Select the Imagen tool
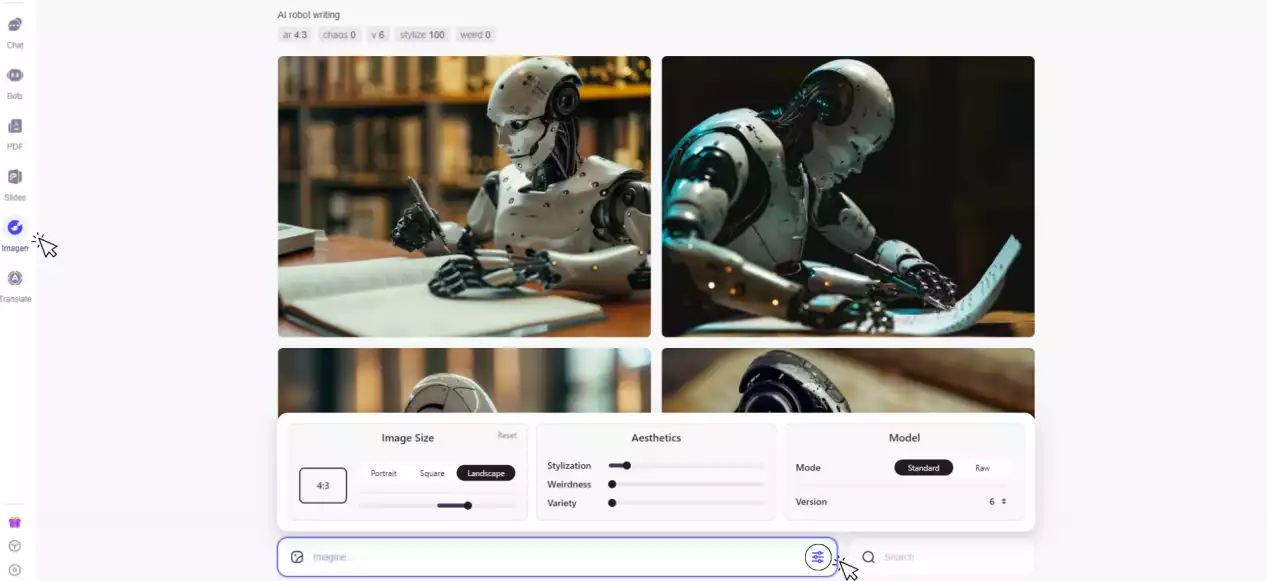 (x=15, y=233)
